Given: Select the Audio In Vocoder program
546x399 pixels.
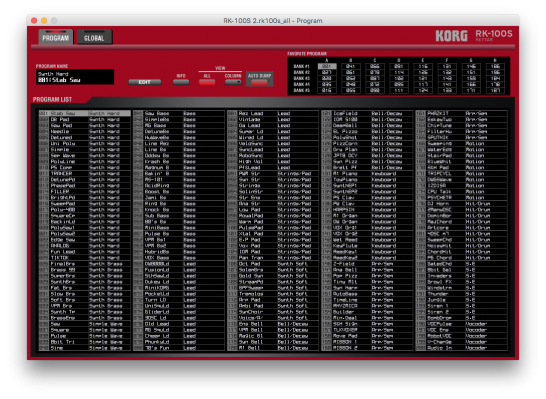Looking at the screenshot, I should 461,347.
